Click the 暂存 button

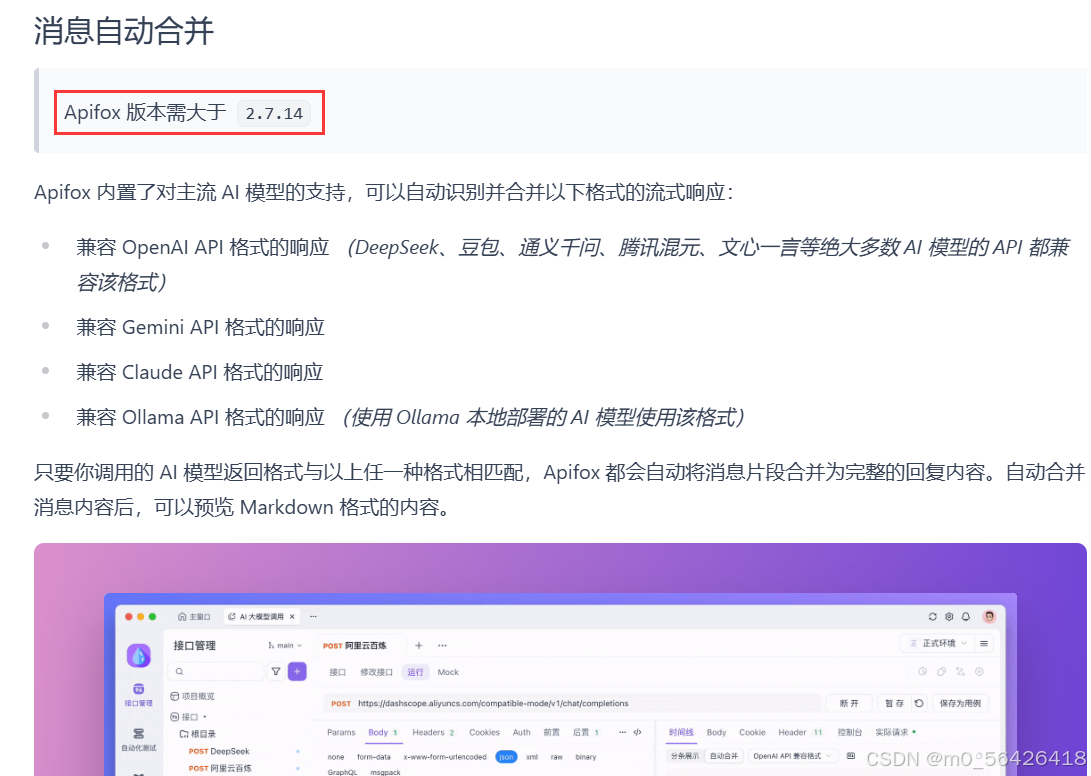coord(894,704)
